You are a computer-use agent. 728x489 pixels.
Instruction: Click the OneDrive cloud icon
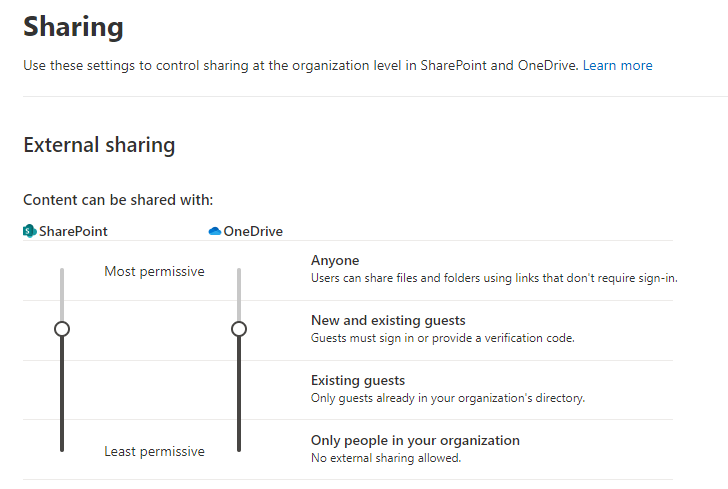(214, 231)
